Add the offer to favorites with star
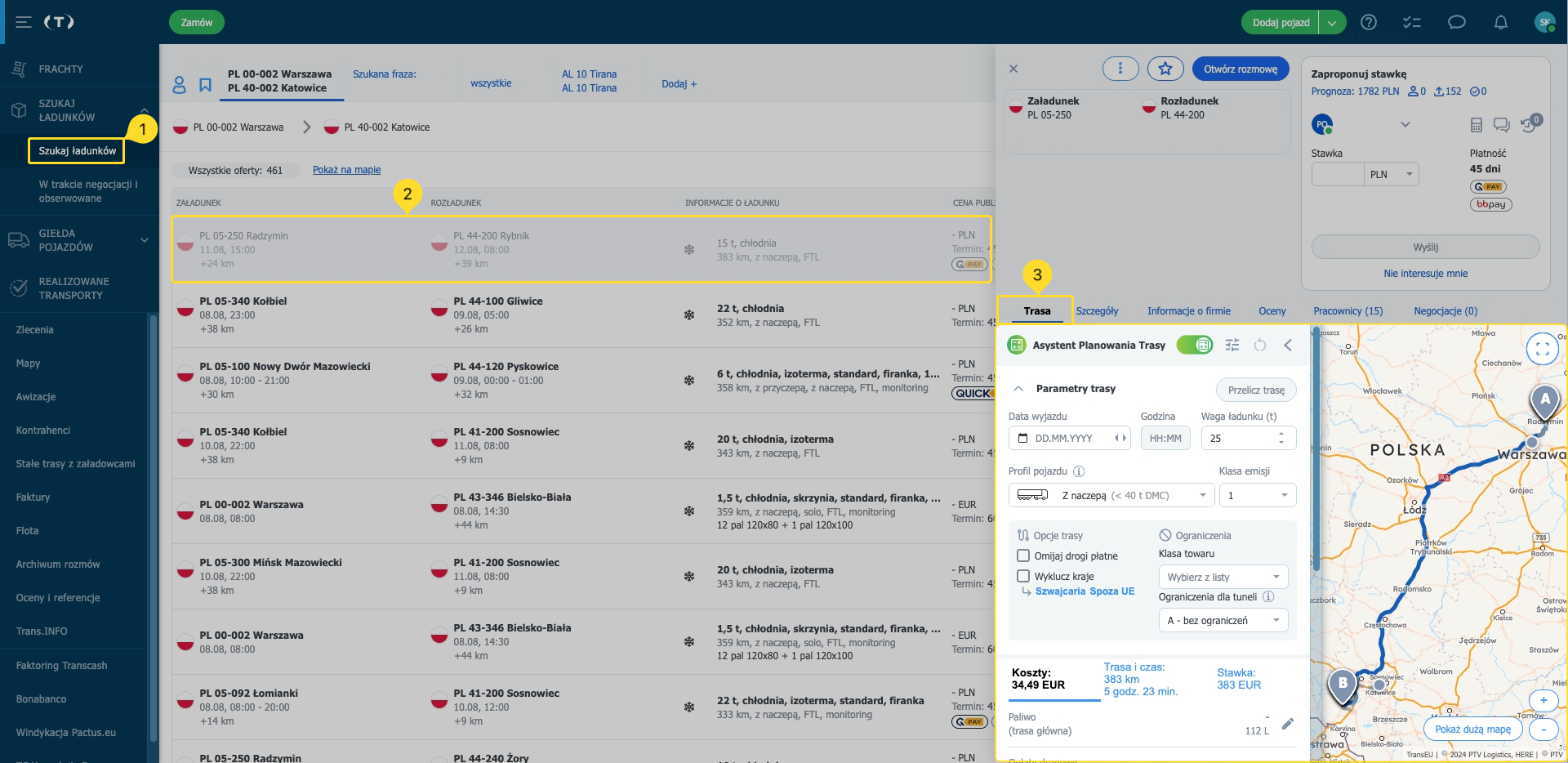 (1165, 69)
